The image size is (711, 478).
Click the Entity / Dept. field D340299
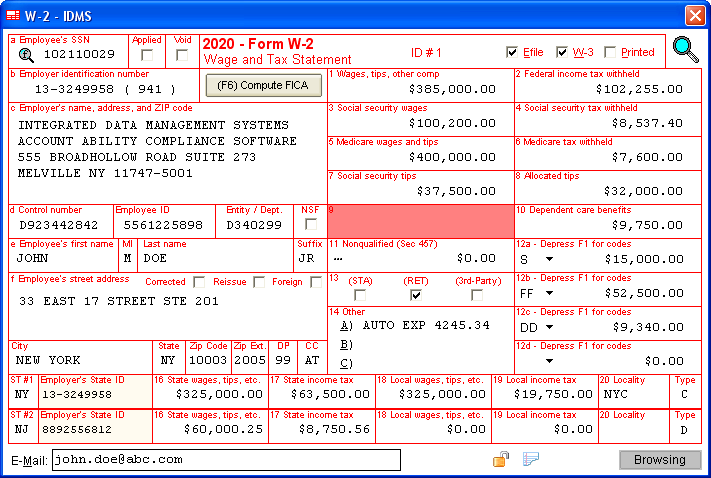coord(254,225)
